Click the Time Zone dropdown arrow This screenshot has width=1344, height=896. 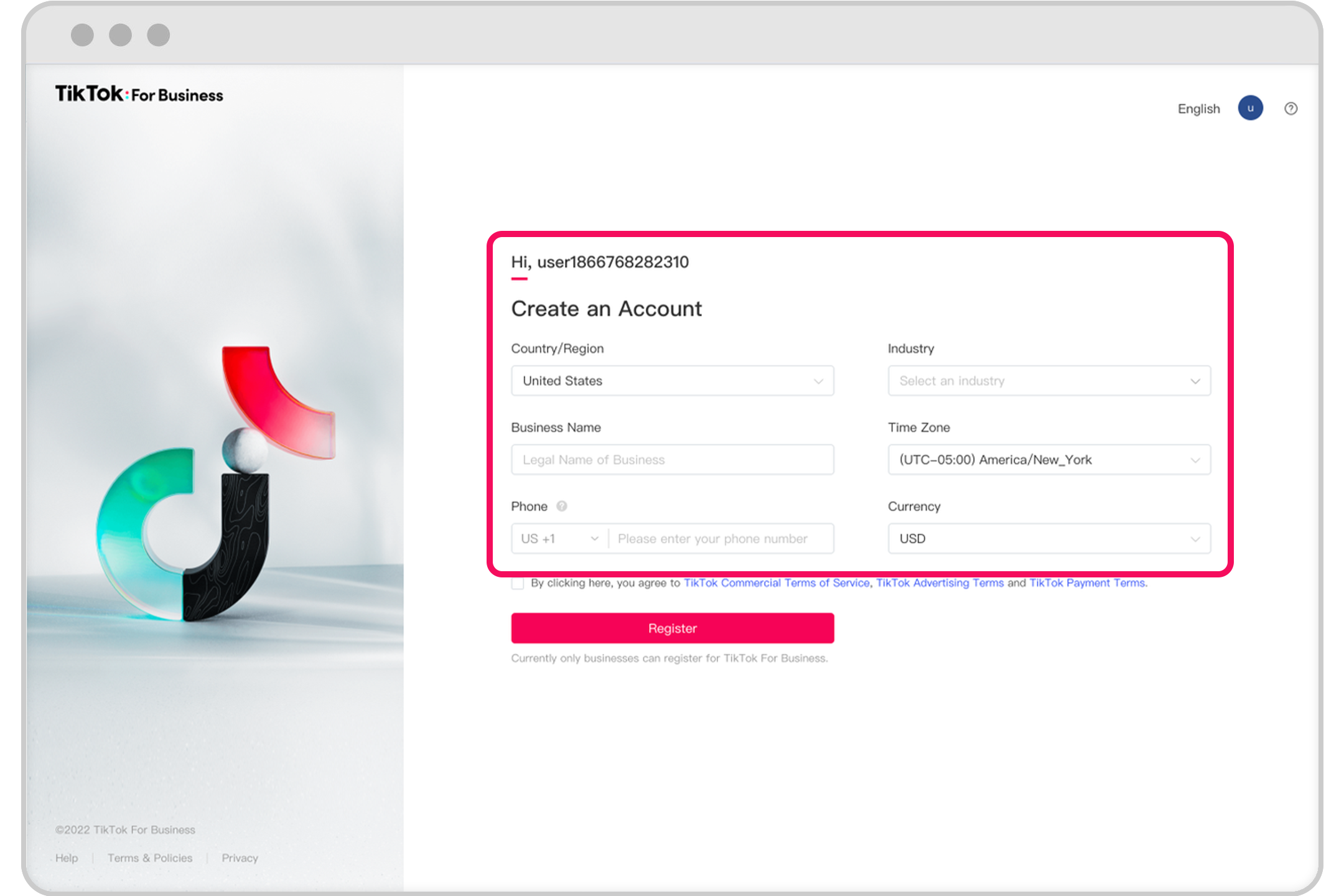pyautogui.click(x=1196, y=460)
